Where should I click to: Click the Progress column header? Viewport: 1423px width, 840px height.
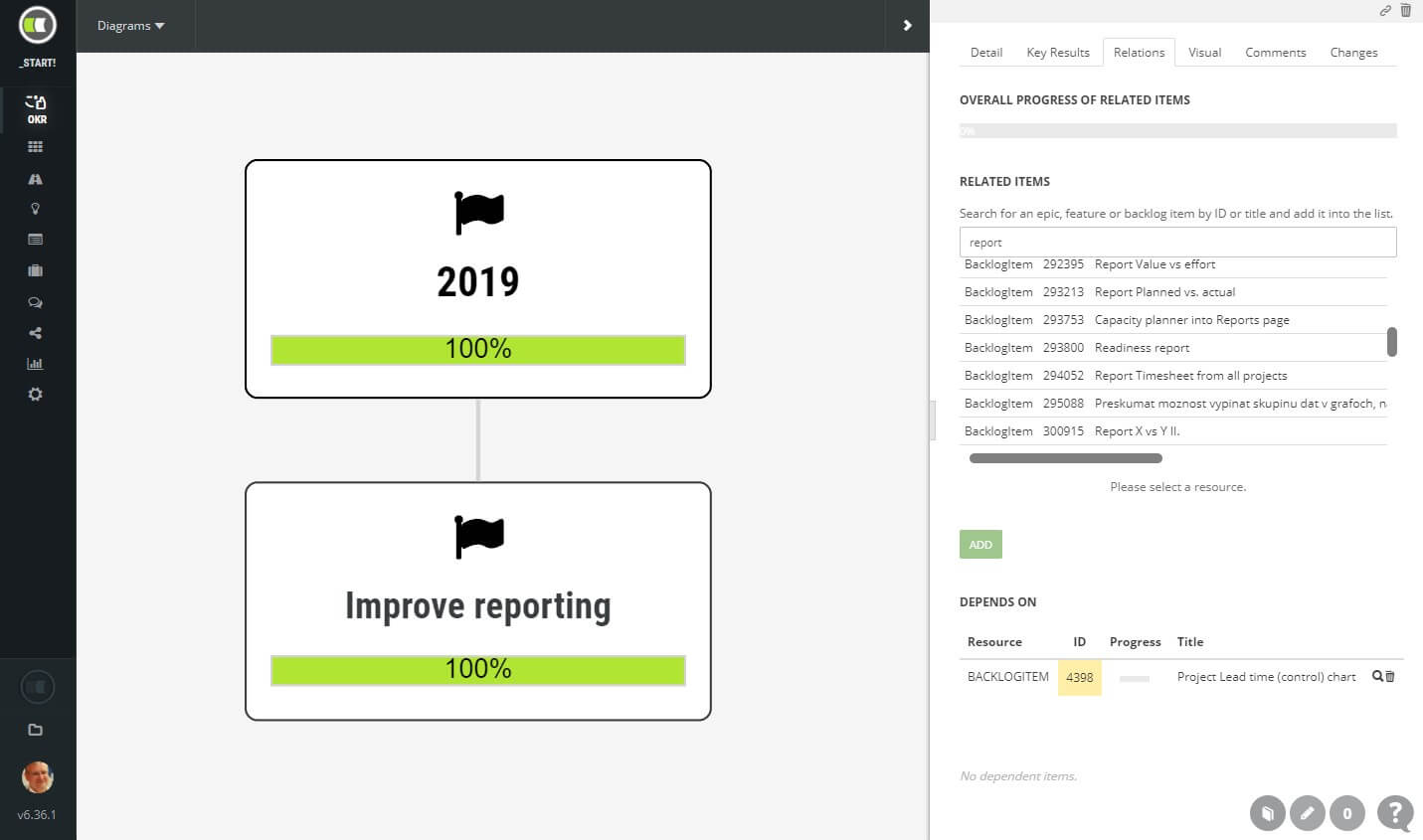pos(1135,642)
